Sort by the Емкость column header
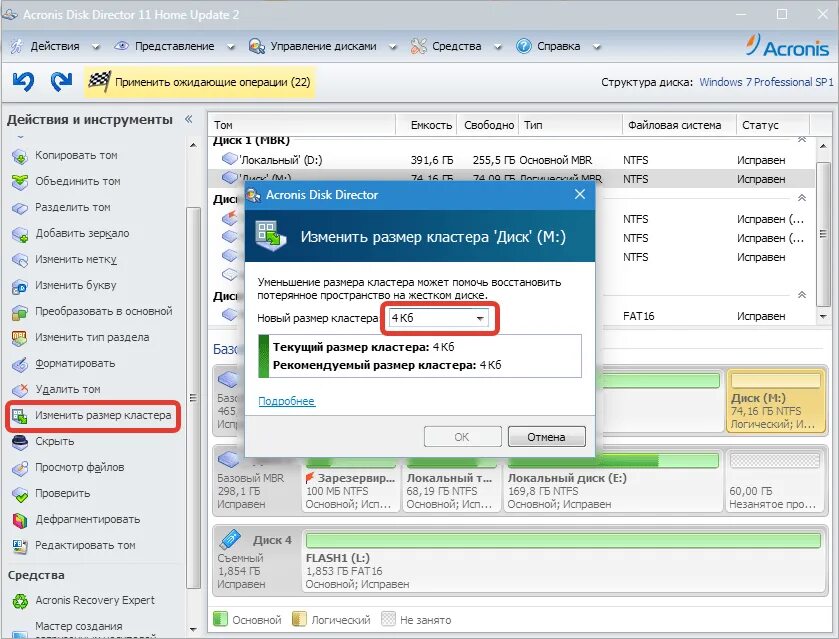Screen dimensions: 839x639 coord(426,125)
